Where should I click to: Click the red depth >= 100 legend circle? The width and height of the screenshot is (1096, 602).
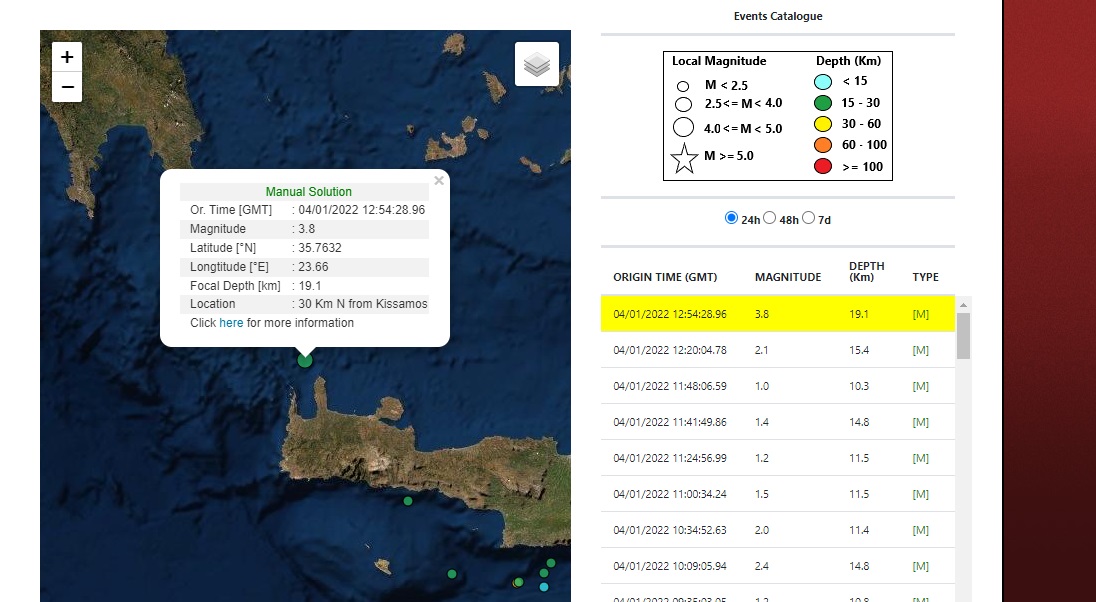coord(823,166)
